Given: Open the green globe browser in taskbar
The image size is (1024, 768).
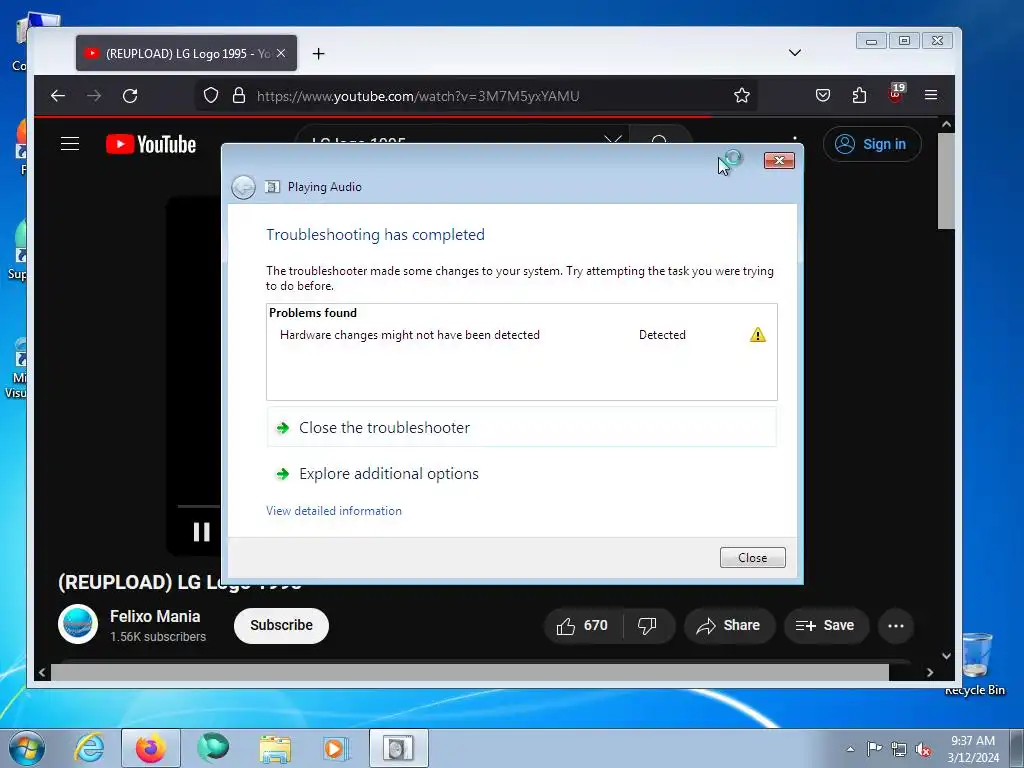Looking at the screenshot, I should (x=214, y=748).
